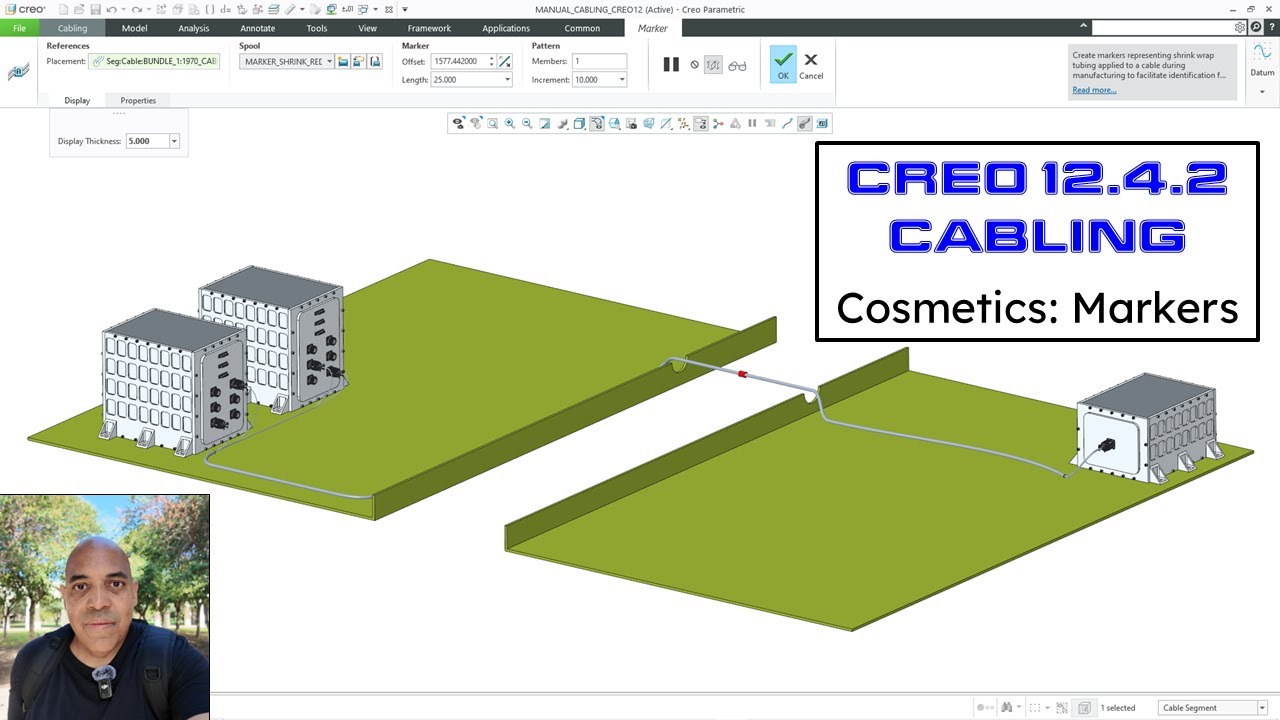Open the Display Thickness dropdown
This screenshot has width=1280, height=720.
pyautogui.click(x=174, y=141)
